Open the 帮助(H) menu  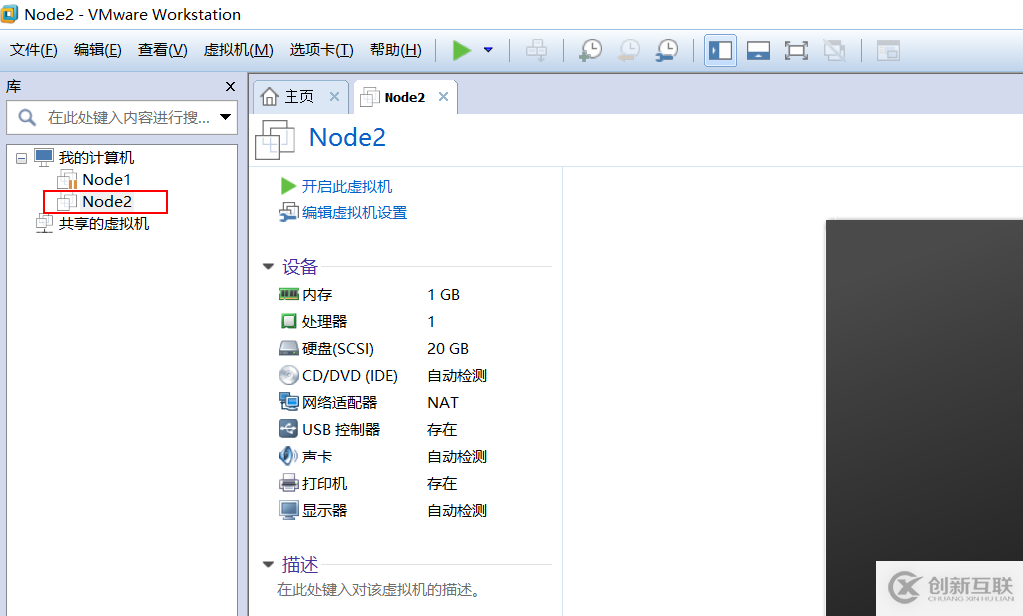click(396, 50)
